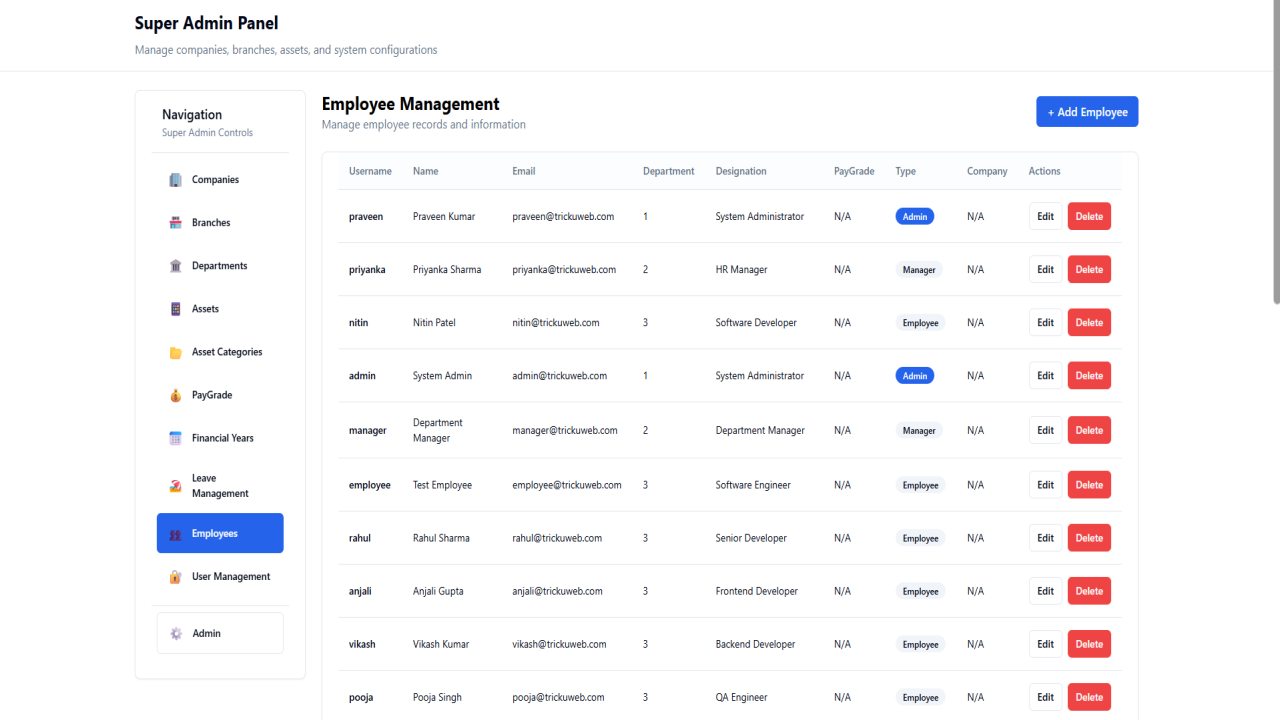Click the Department column header
The height and width of the screenshot is (720, 1280).
(x=669, y=171)
